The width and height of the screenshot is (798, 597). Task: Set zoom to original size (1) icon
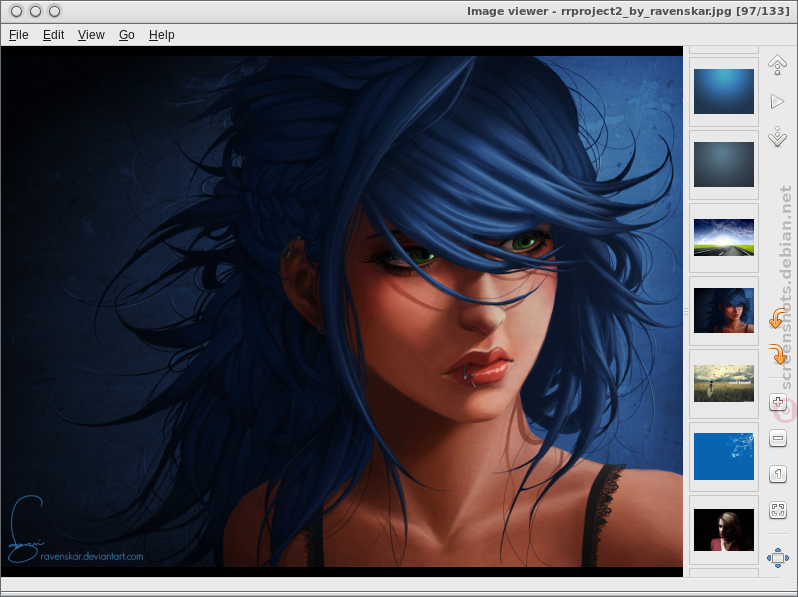click(778, 474)
